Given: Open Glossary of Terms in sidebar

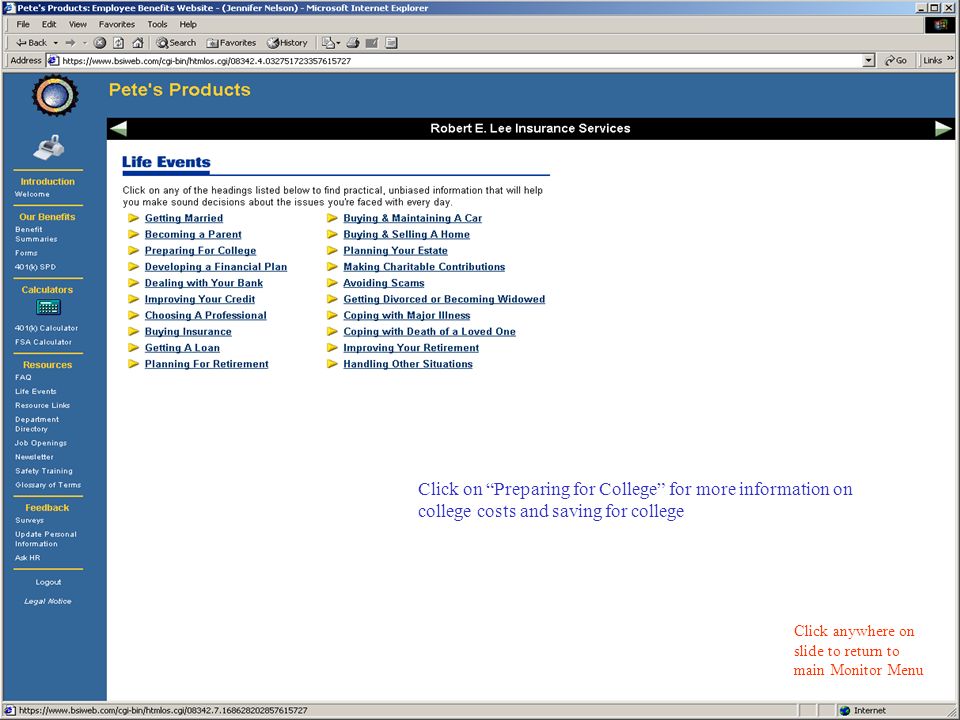Looking at the screenshot, I should coord(48,485).
